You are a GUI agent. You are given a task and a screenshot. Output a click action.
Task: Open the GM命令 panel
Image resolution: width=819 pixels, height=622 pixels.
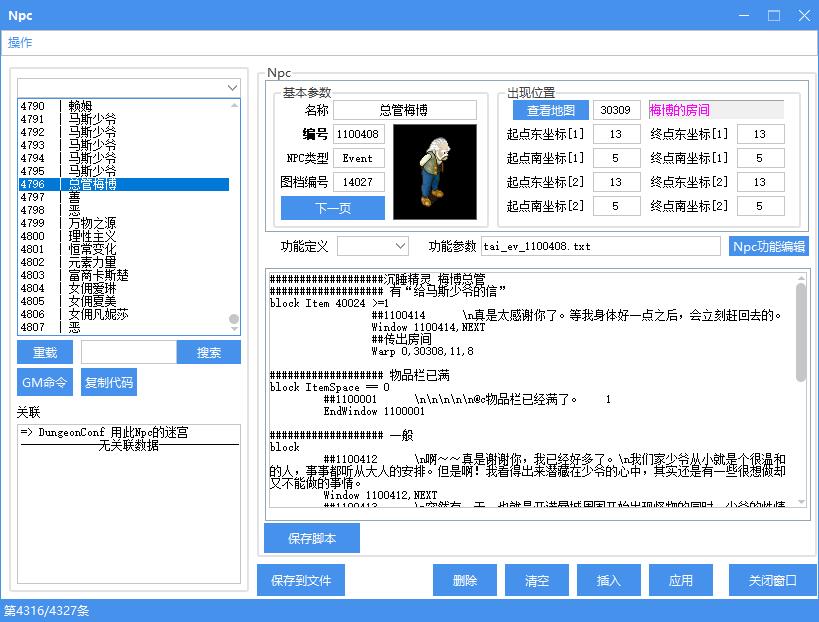pos(45,382)
